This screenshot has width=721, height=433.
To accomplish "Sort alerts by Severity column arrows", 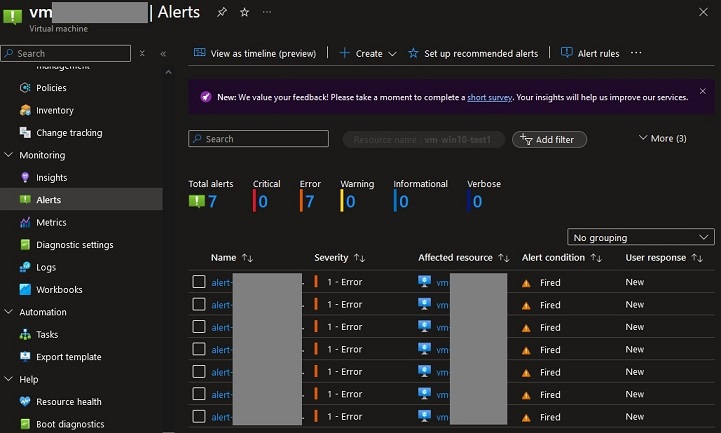I will pos(359,258).
